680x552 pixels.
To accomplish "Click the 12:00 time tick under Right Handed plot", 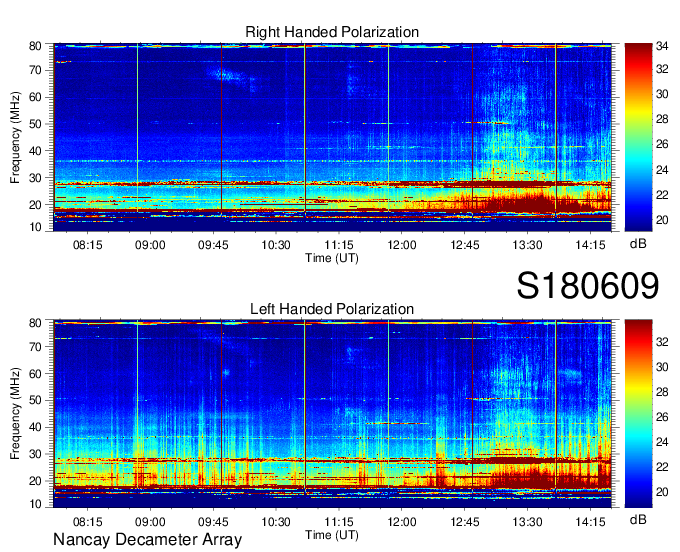I will [x=402, y=245].
